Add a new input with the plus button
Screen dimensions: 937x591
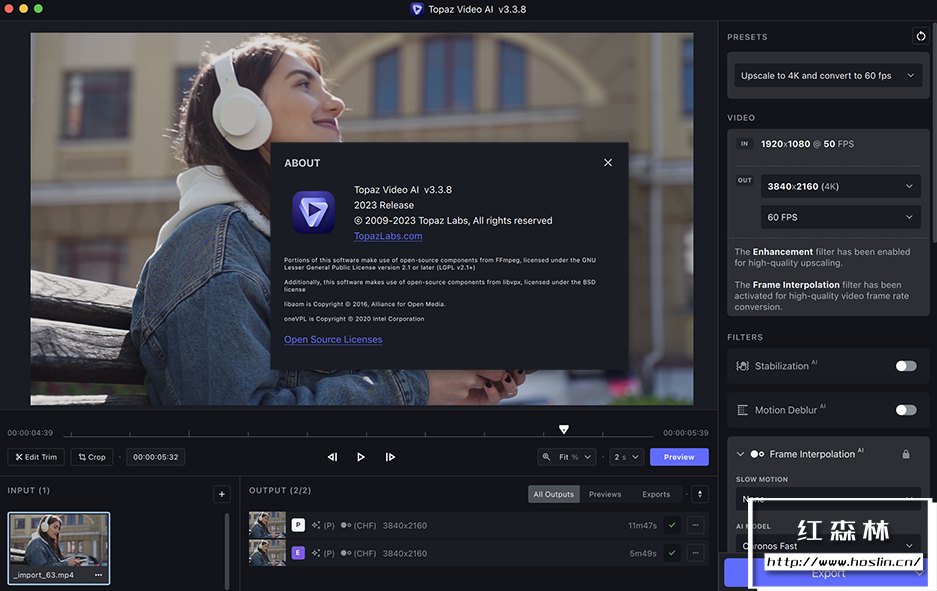tap(222, 494)
